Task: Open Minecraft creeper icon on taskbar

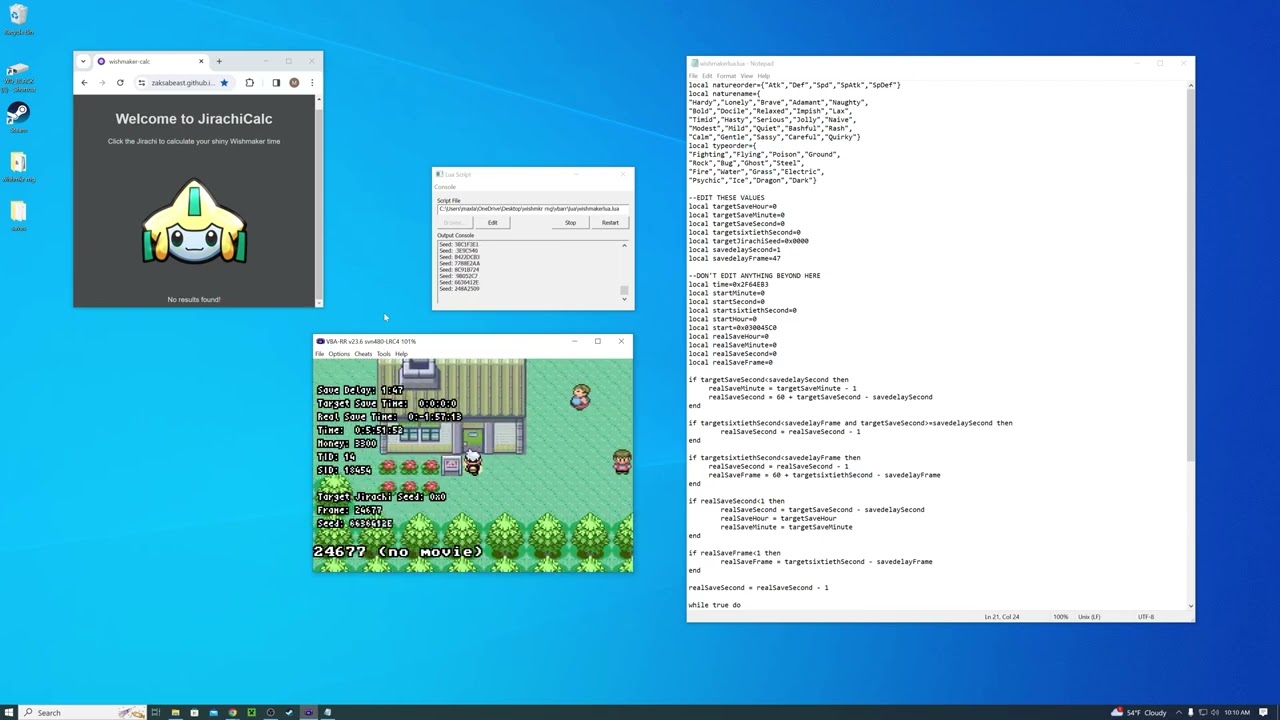Action: point(251,712)
